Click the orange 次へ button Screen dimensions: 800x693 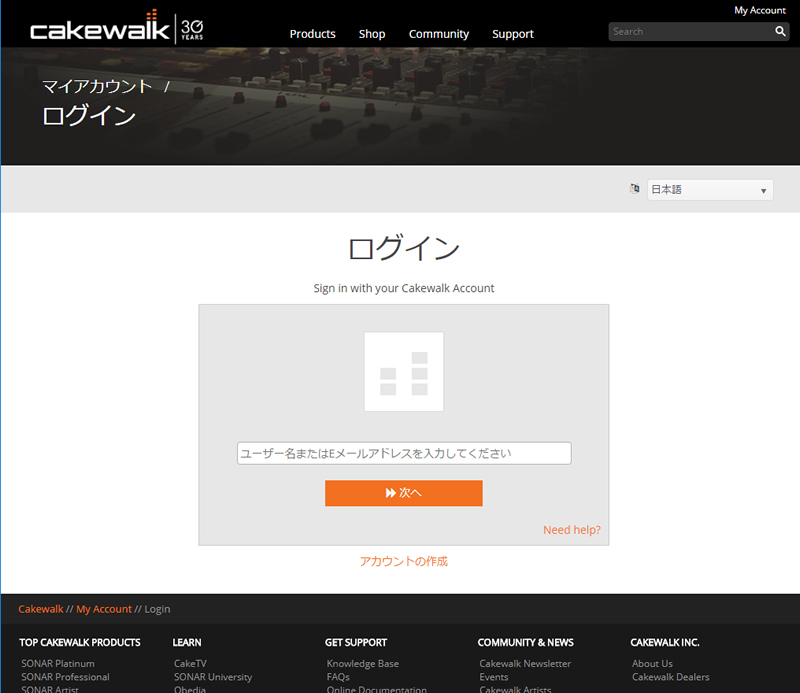pos(404,493)
